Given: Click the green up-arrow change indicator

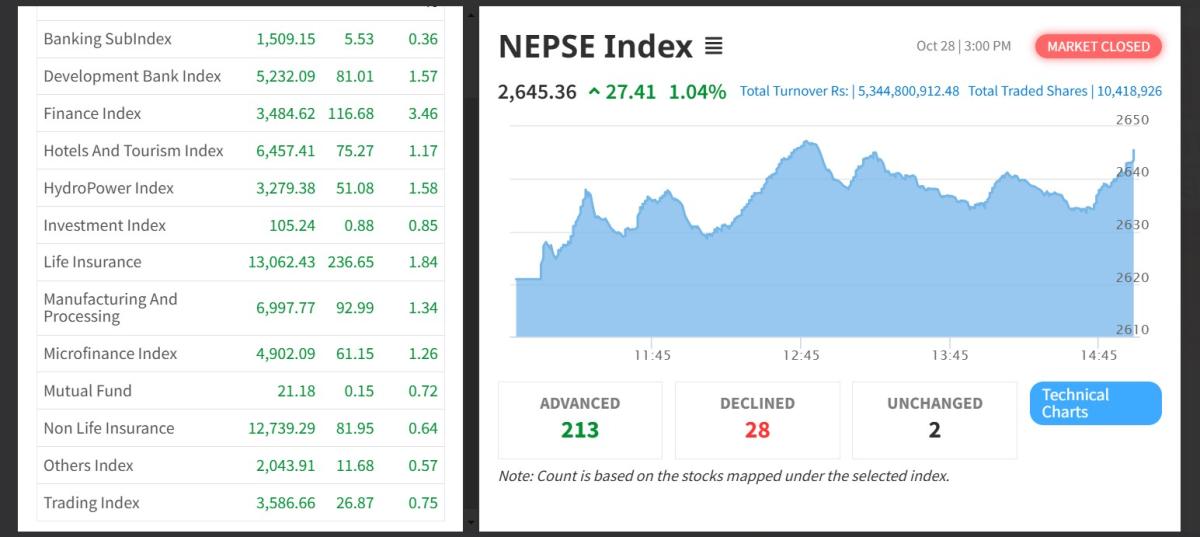Looking at the screenshot, I should 595,92.
